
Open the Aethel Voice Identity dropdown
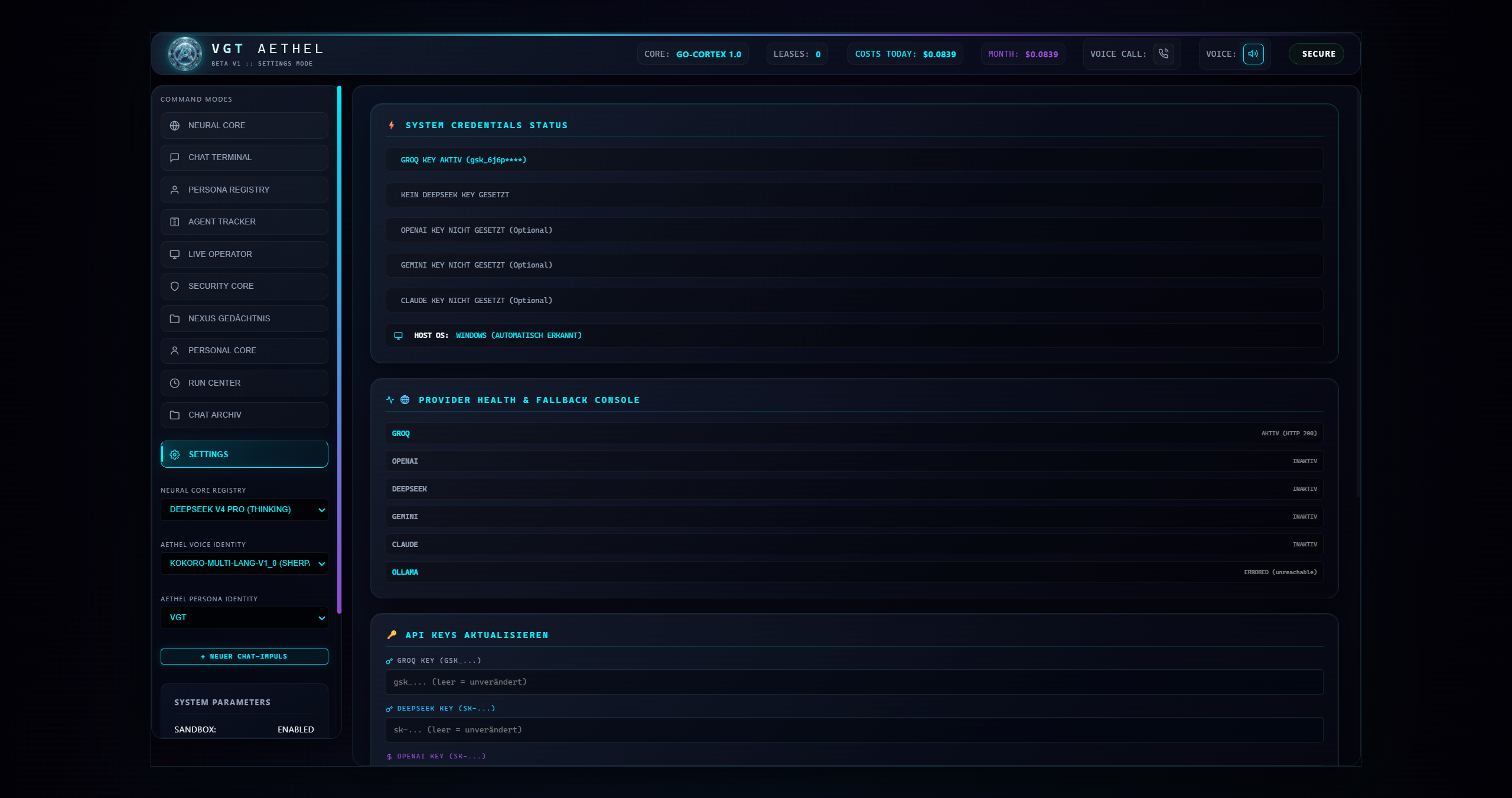[x=245, y=564]
